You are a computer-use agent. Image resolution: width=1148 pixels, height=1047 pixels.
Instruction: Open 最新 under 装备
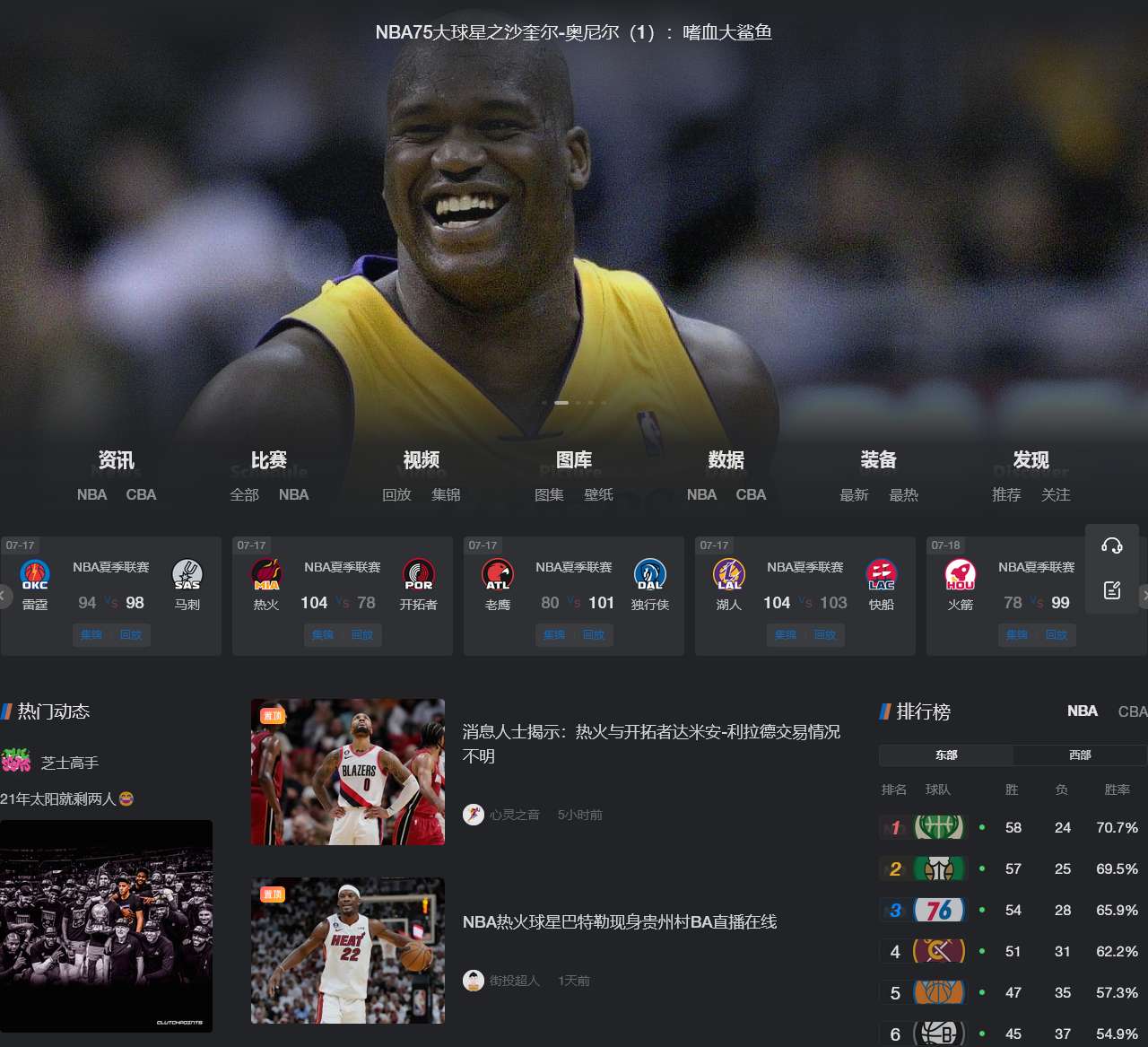click(854, 494)
